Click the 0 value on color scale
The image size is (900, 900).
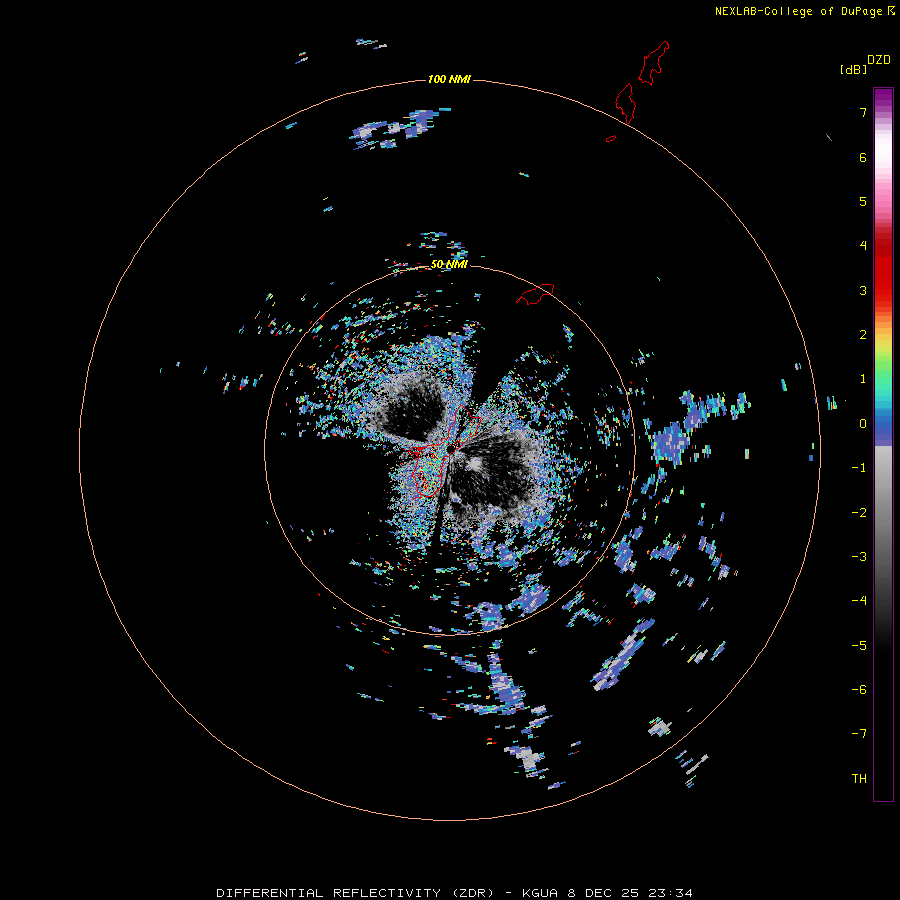click(863, 424)
